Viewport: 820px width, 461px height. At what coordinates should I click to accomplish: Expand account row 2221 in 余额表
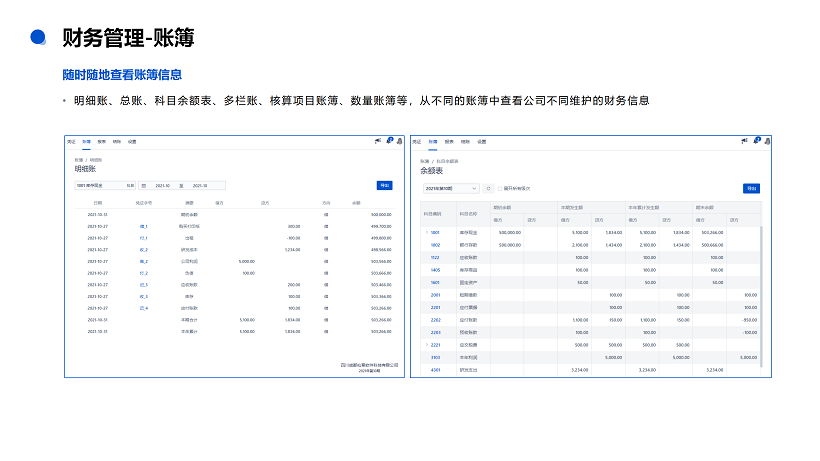pos(427,344)
